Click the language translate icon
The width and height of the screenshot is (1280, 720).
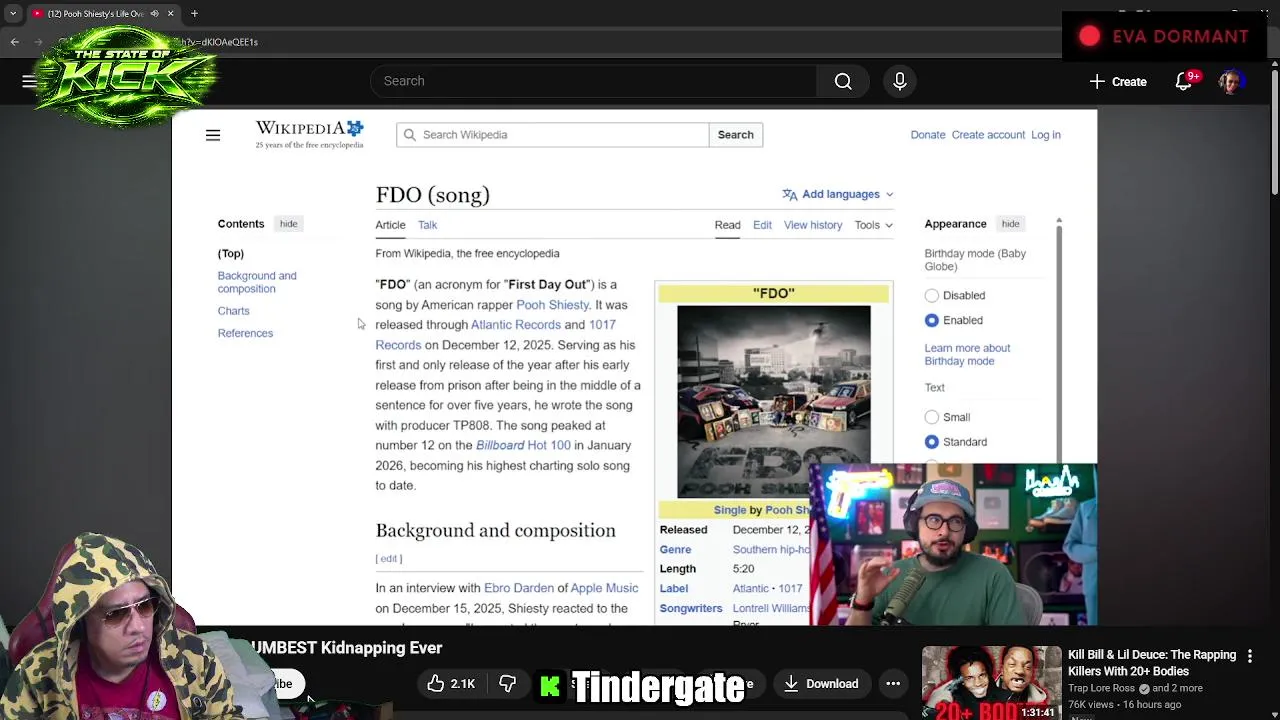pos(789,194)
